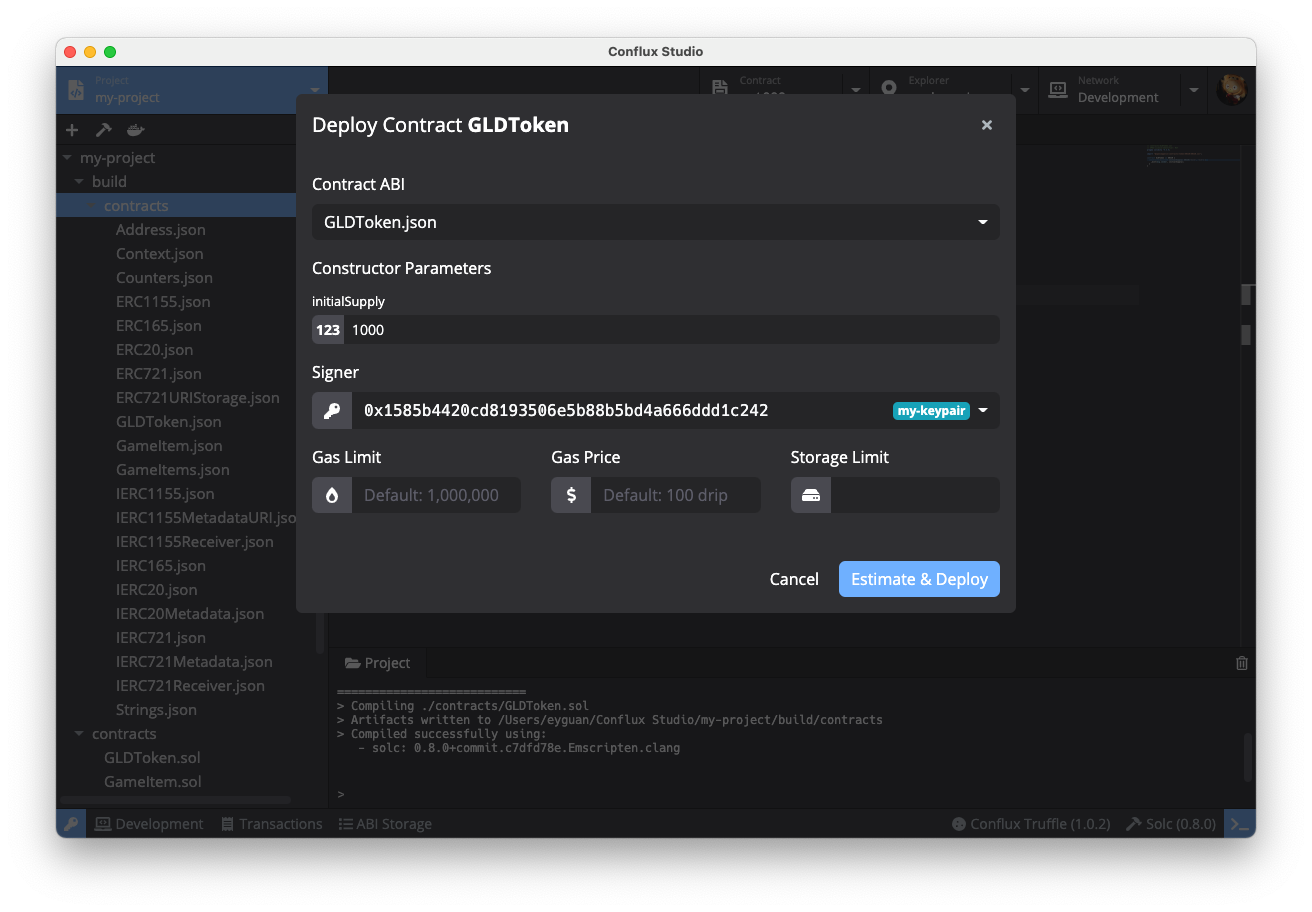Open the Network Development dropdown arrow
Viewport: 1312px width, 912px height.
[x=1193, y=90]
